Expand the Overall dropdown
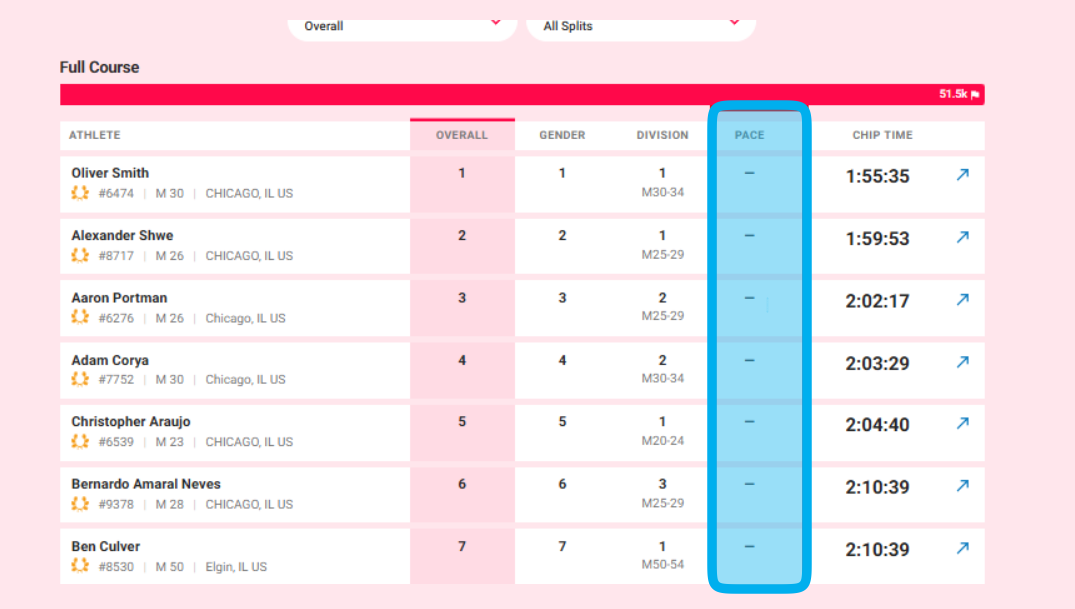1075x609 pixels. (402, 26)
